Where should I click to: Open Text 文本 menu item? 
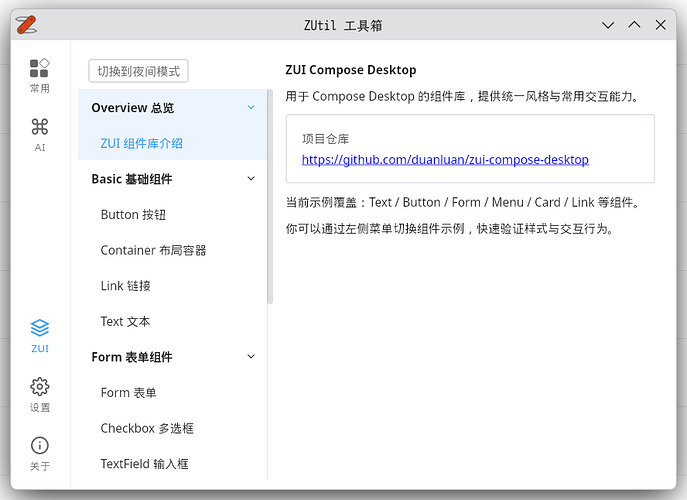tap(172, 321)
